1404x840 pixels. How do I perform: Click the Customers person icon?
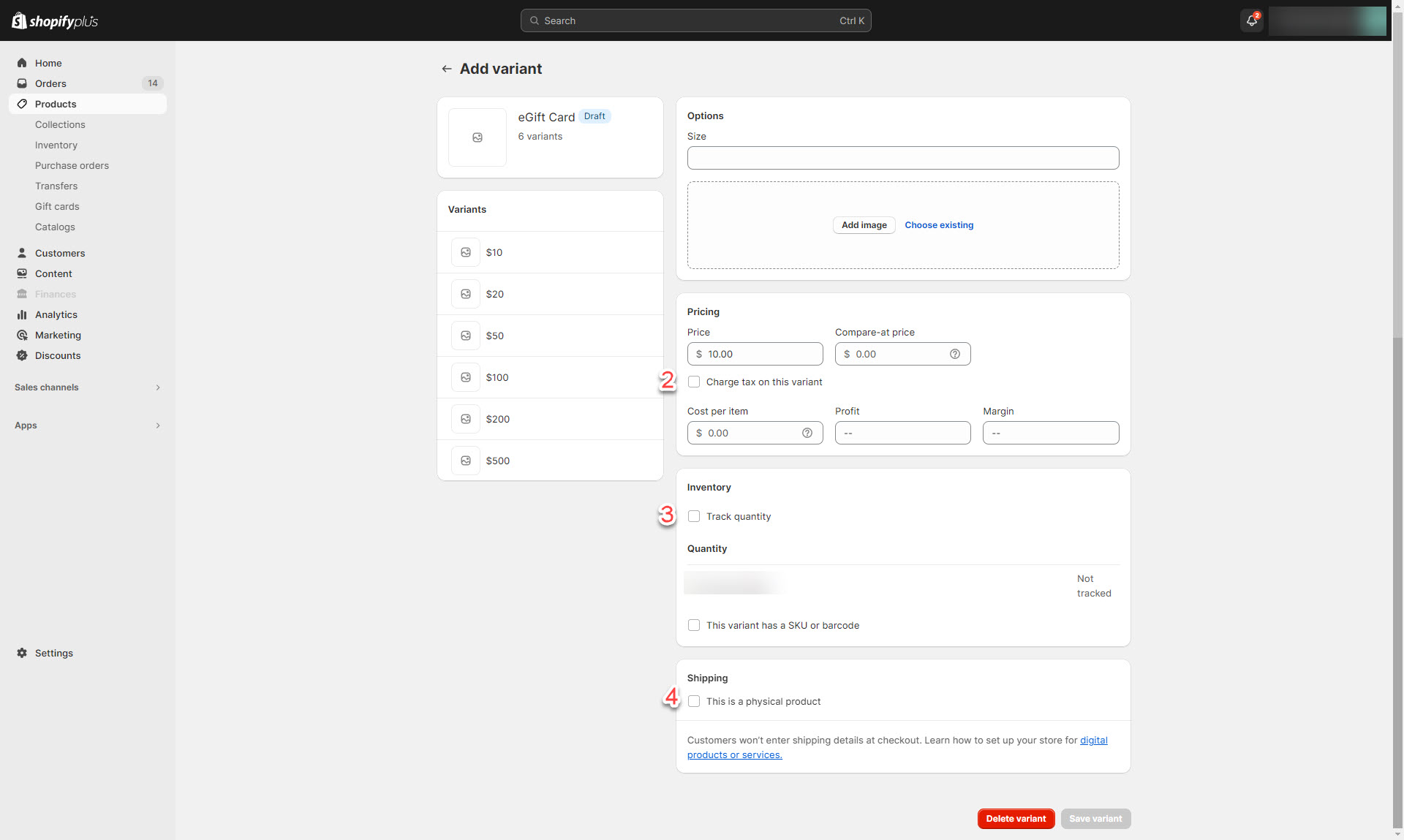click(22, 253)
